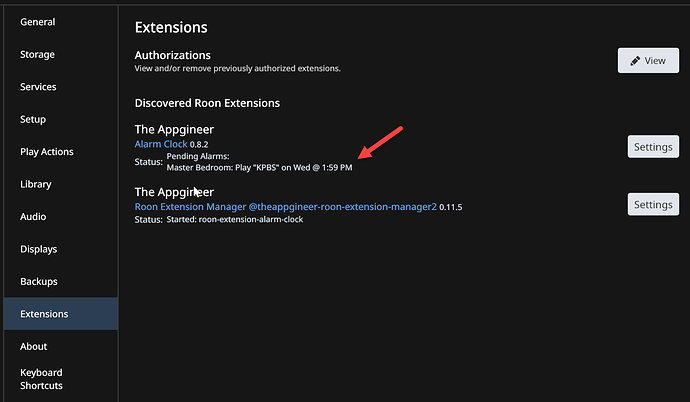
Task: Click the pencil icon on the View button
Action: (634, 60)
